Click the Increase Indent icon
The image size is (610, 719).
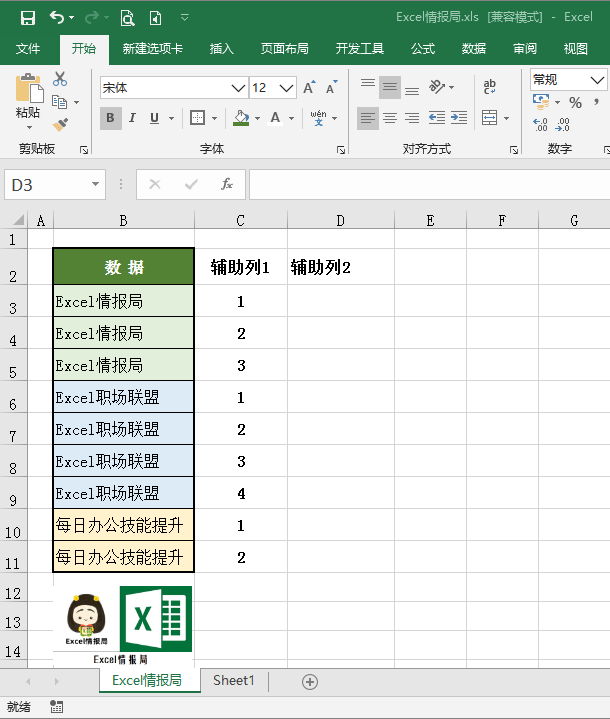pos(459,118)
